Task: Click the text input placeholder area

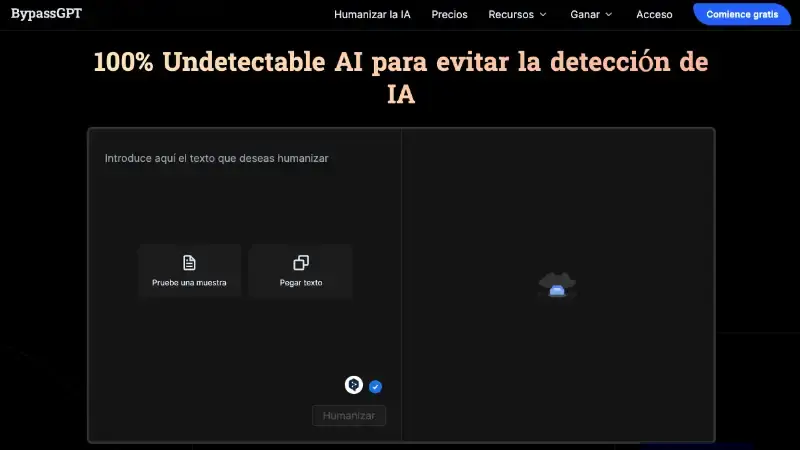Action: pyautogui.click(x=216, y=158)
